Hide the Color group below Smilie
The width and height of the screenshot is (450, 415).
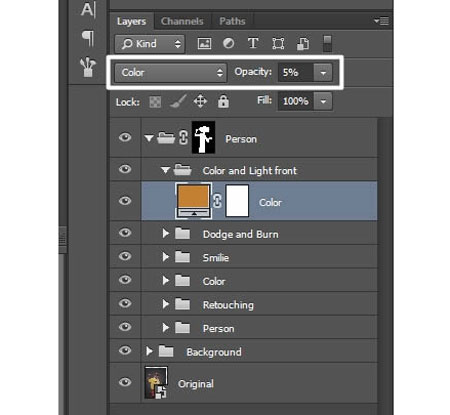pyautogui.click(x=125, y=280)
